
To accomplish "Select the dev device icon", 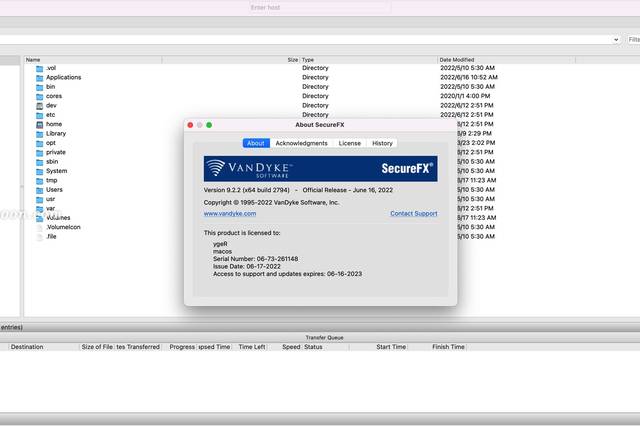I will click(40, 106).
